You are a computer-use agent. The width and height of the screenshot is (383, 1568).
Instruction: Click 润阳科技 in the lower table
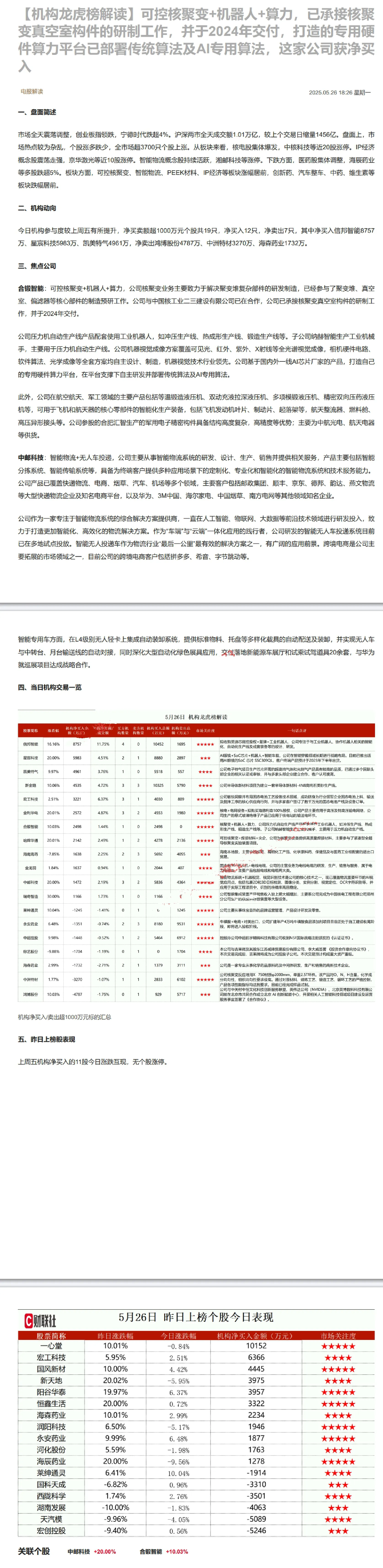[51, 1427]
